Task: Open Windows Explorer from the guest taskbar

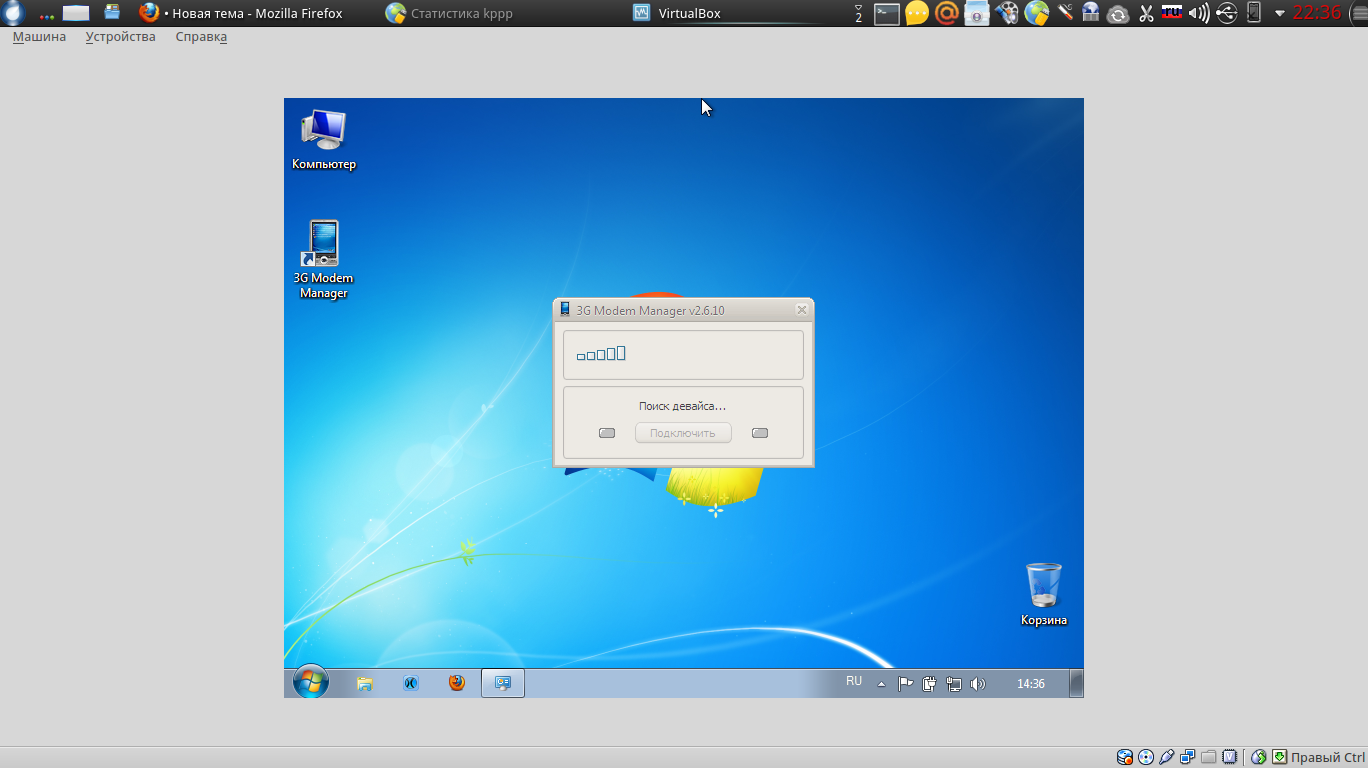Action: click(x=365, y=683)
